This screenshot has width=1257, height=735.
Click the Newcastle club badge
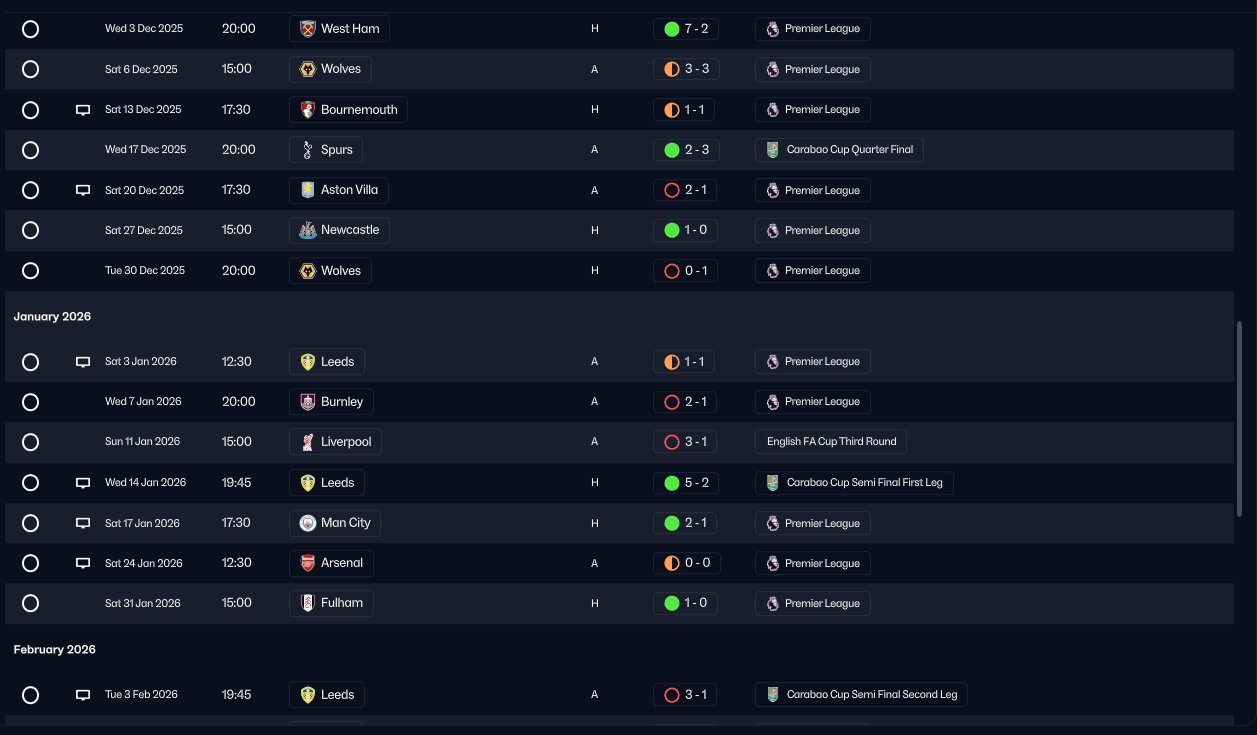[x=307, y=230]
